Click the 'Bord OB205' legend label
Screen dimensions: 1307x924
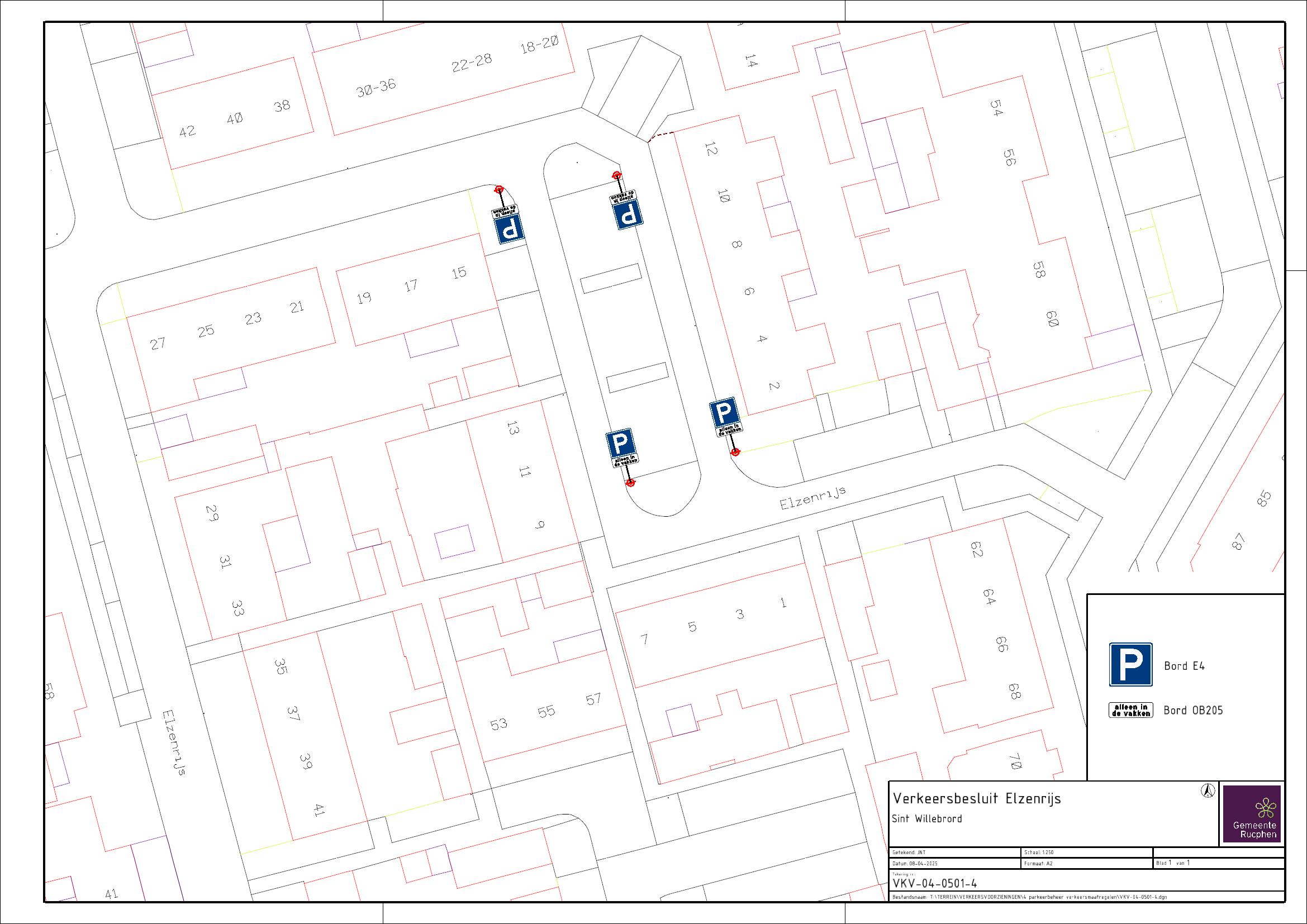coord(1193,710)
